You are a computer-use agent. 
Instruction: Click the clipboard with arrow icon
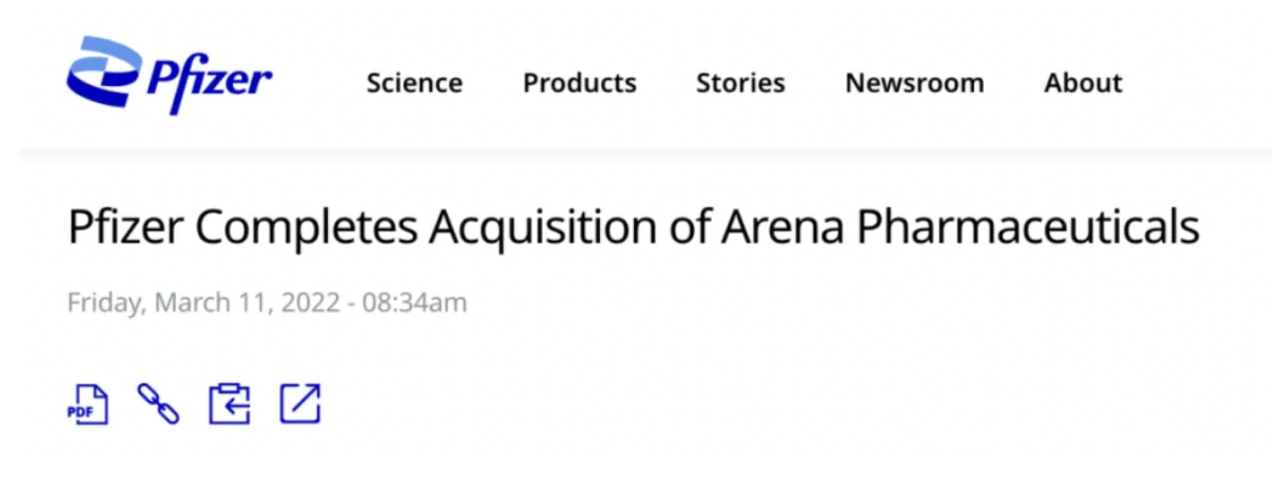pos(229,404)
